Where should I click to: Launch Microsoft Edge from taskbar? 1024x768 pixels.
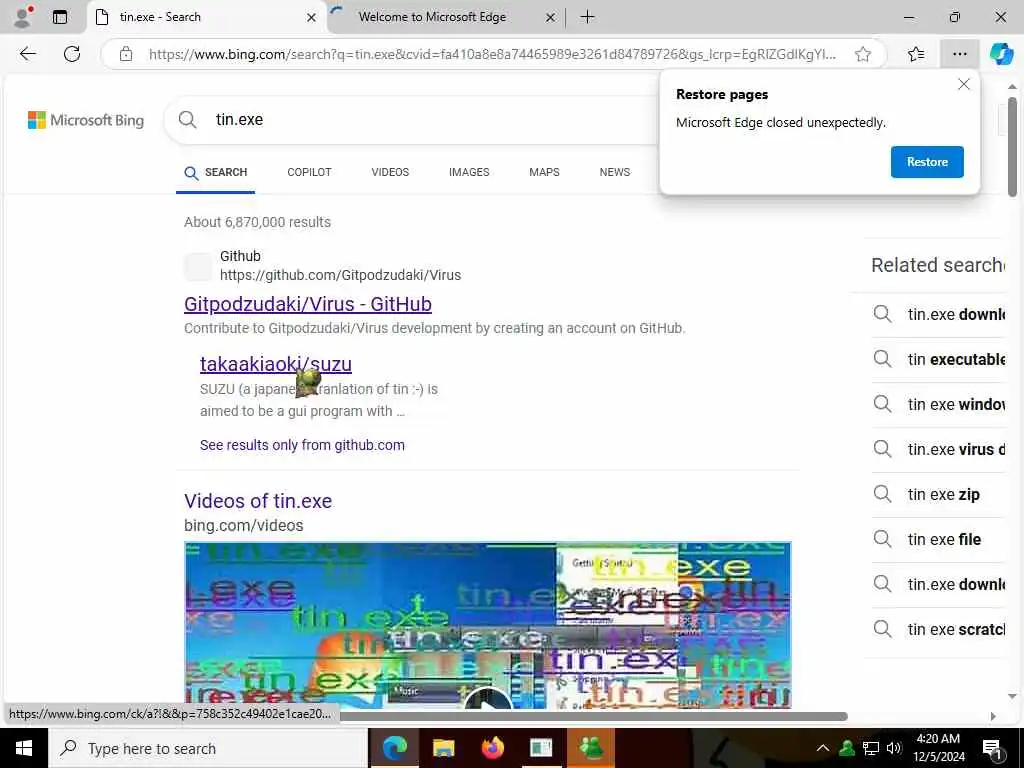394,748
